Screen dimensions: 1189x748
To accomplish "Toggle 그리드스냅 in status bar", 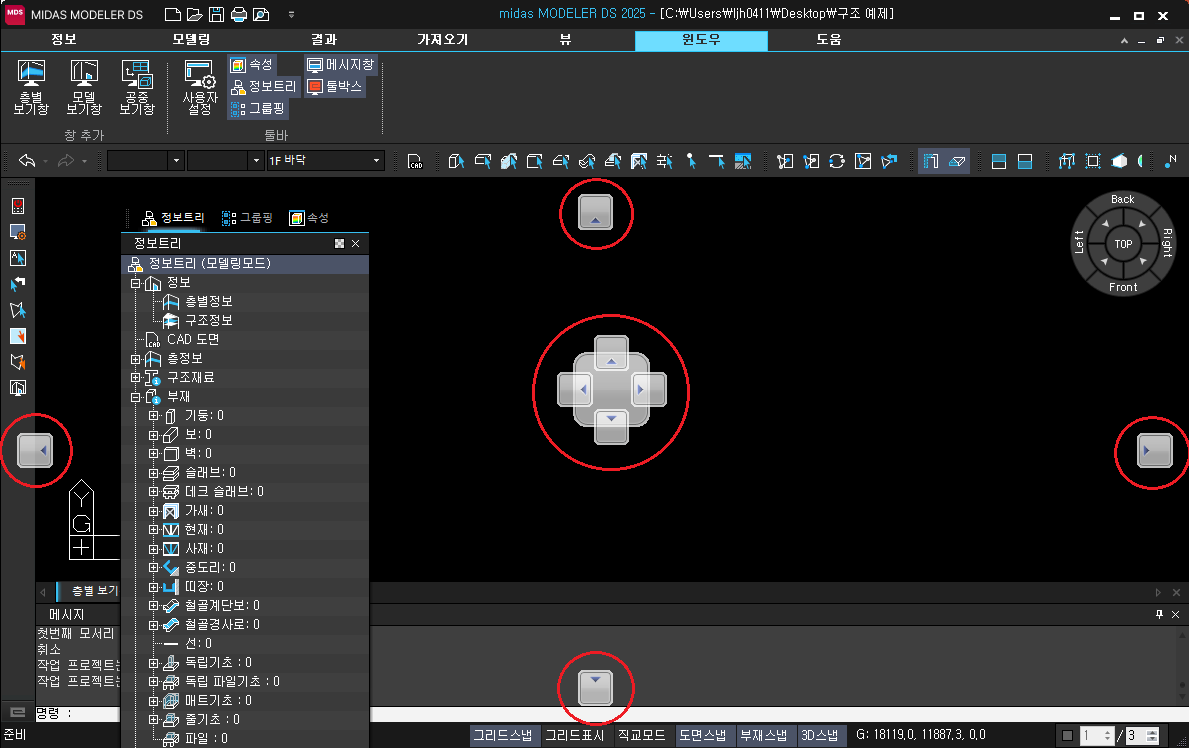I will click(503, 735).
